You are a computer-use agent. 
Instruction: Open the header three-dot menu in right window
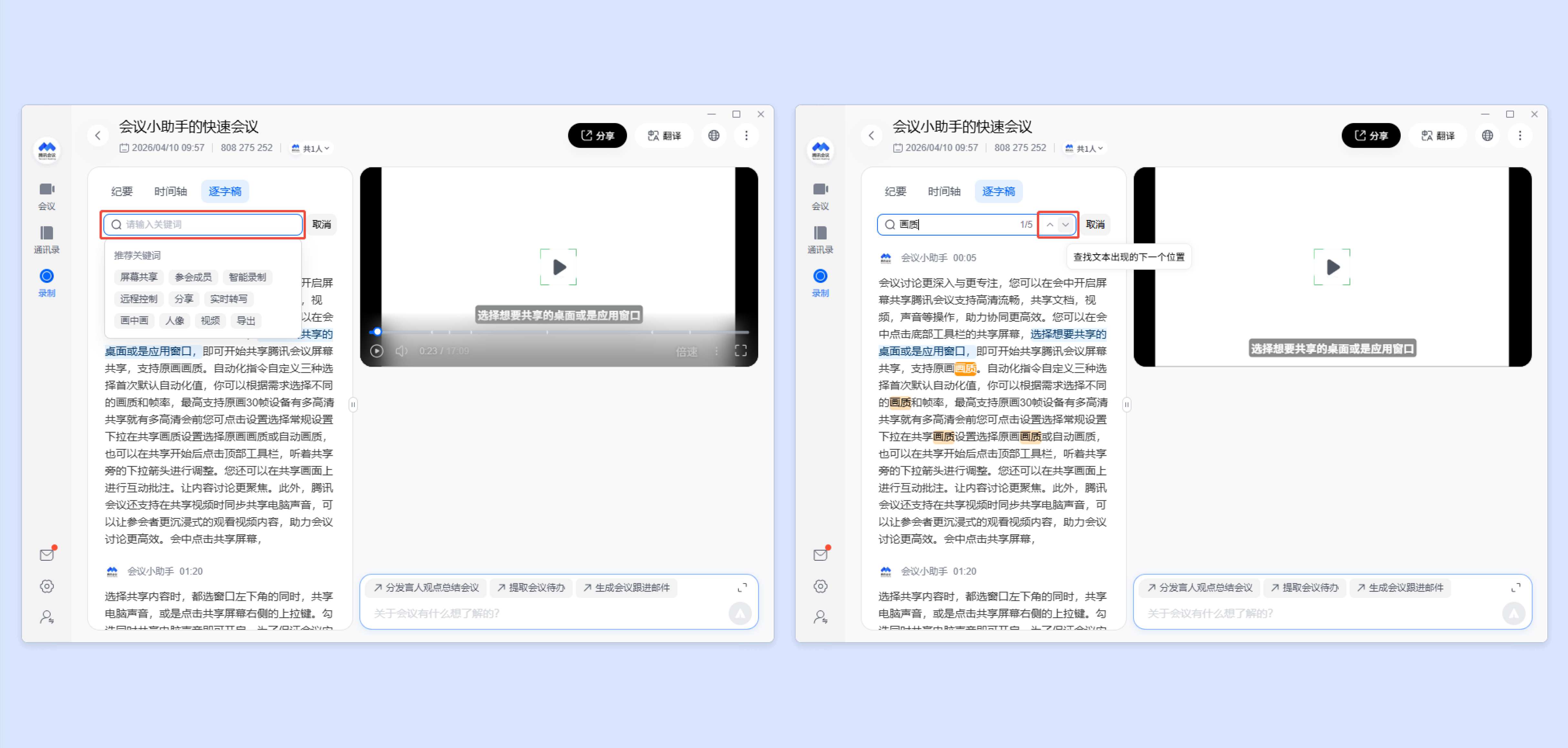point(1519,136)
